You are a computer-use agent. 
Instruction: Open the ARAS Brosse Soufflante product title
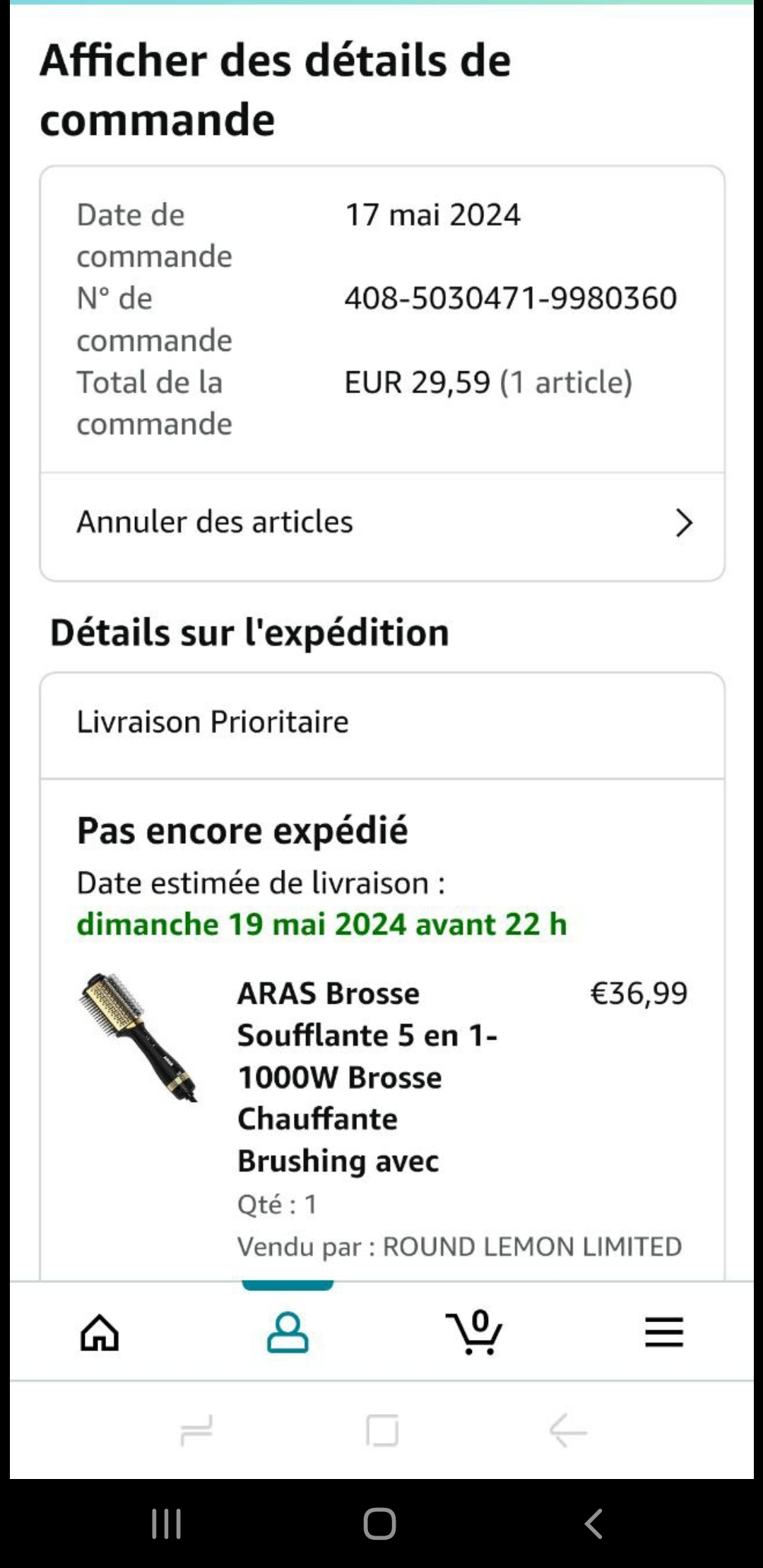(367, 1076)
